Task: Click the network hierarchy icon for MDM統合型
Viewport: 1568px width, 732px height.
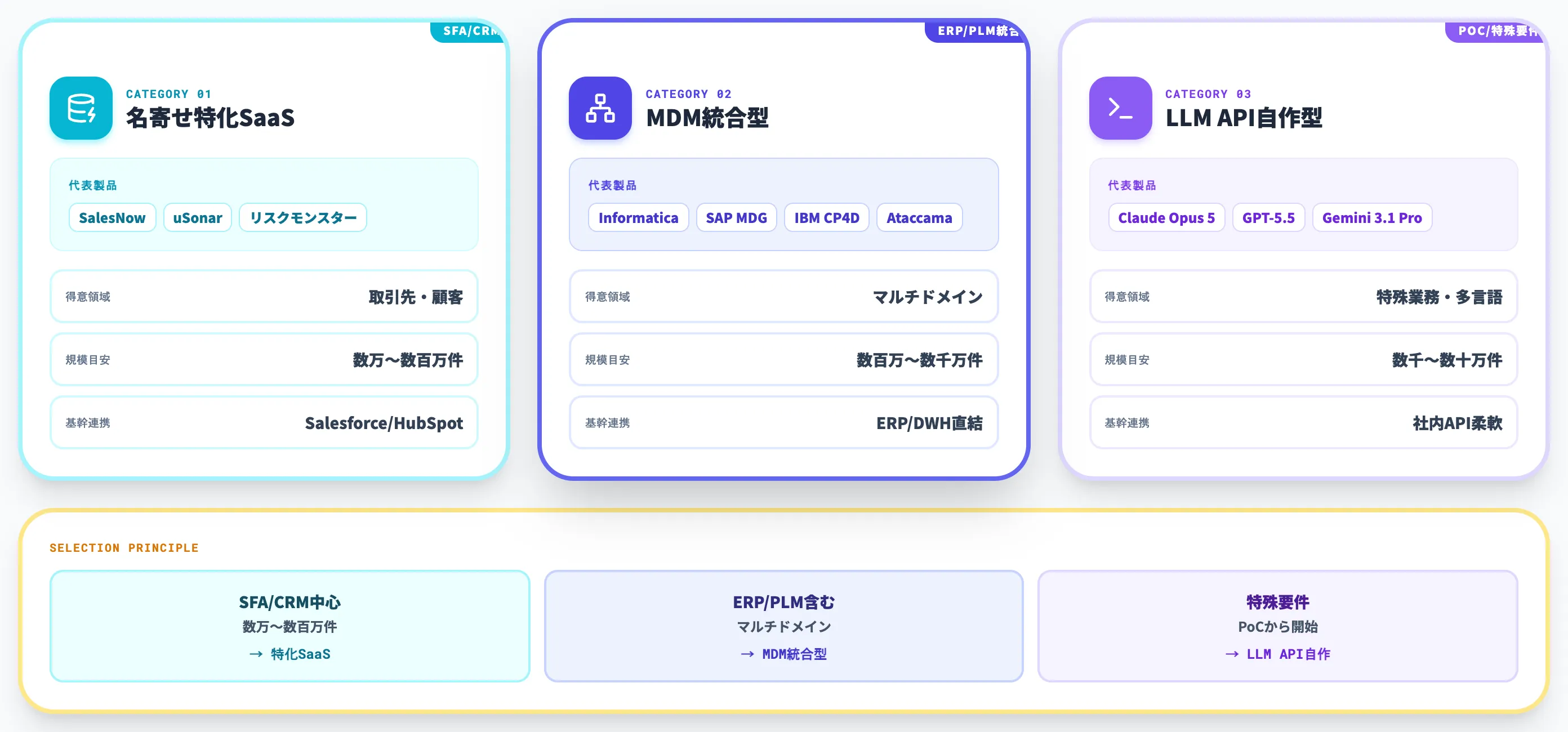Action: (600, 108)
